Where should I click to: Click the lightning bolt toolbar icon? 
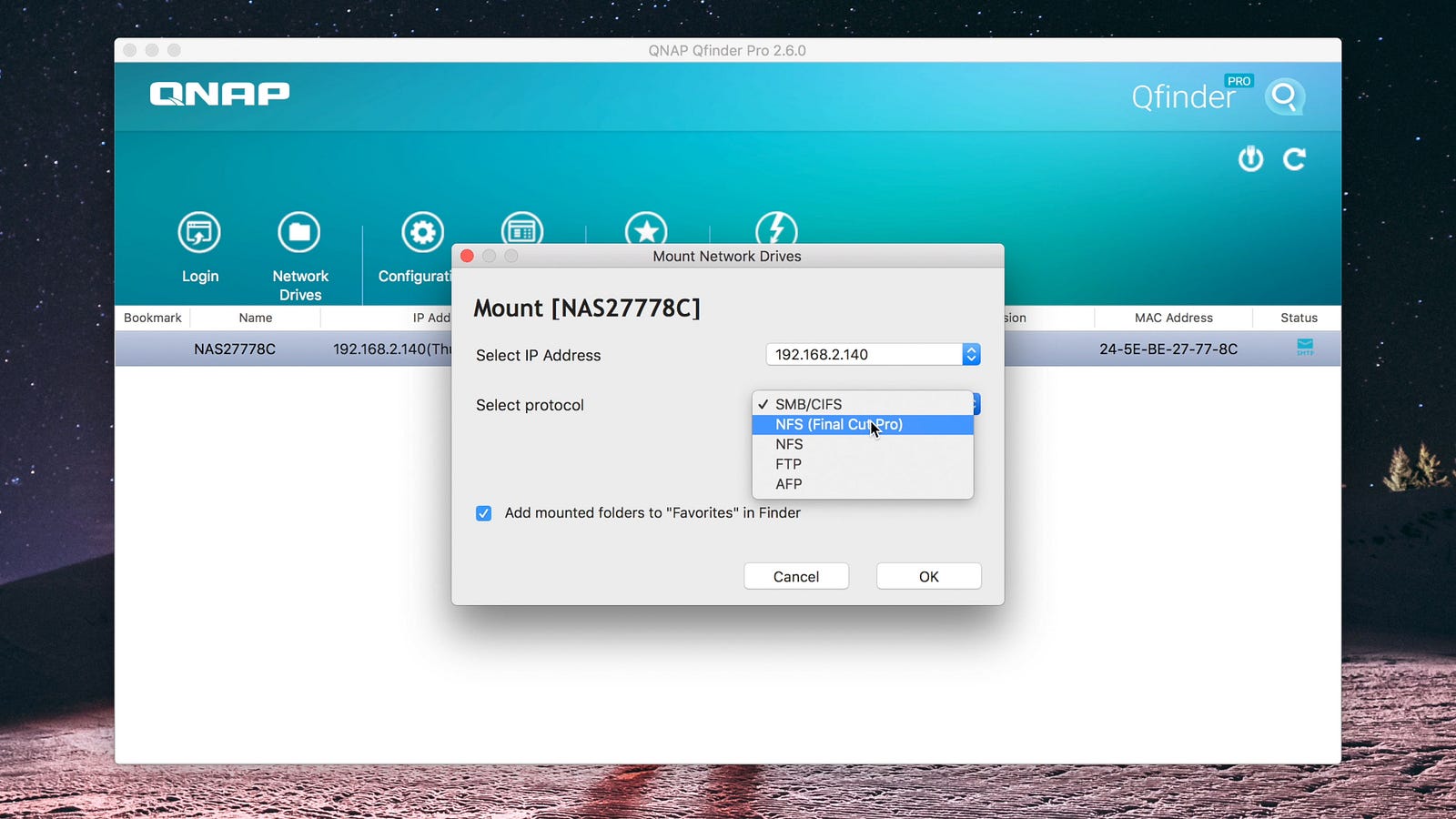coord(776,227)
